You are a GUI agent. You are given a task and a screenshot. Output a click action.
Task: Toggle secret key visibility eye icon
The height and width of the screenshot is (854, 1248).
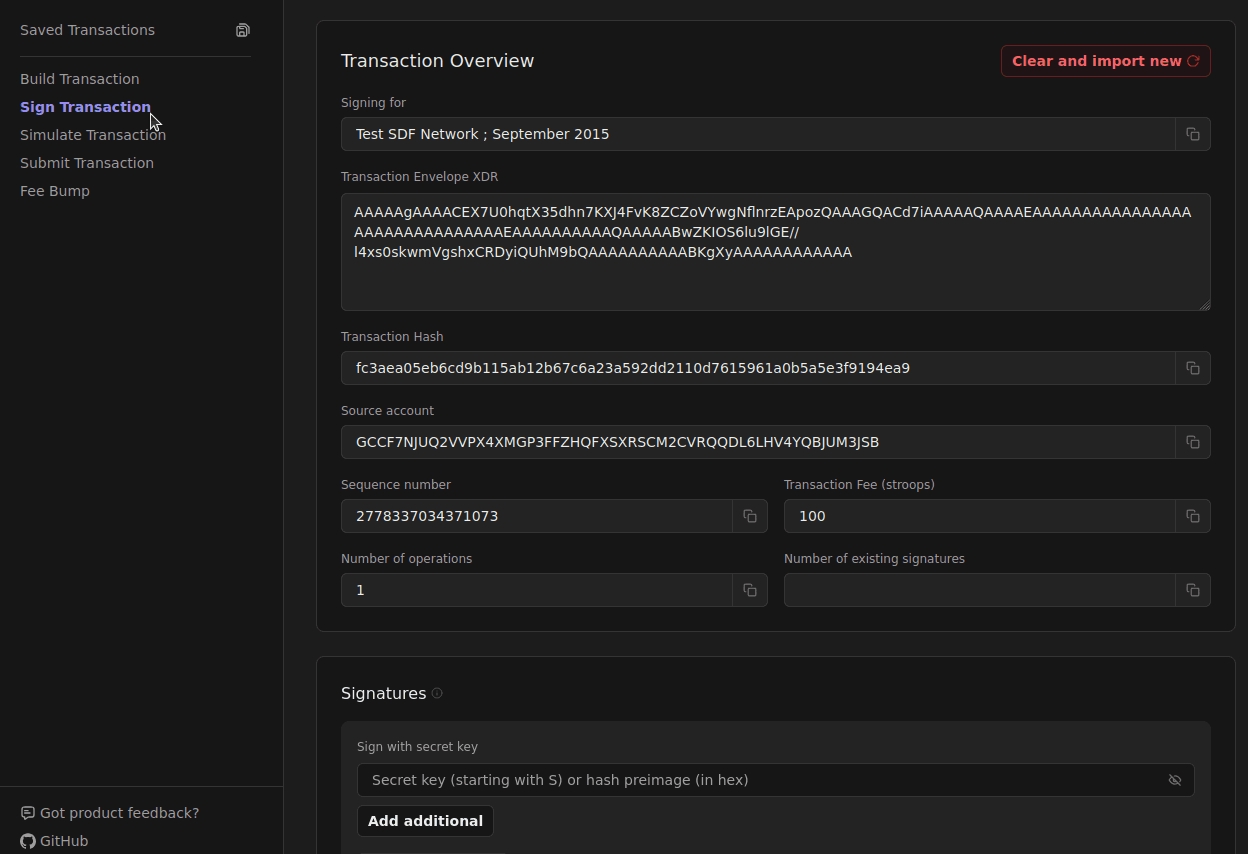pos(1175,780)
